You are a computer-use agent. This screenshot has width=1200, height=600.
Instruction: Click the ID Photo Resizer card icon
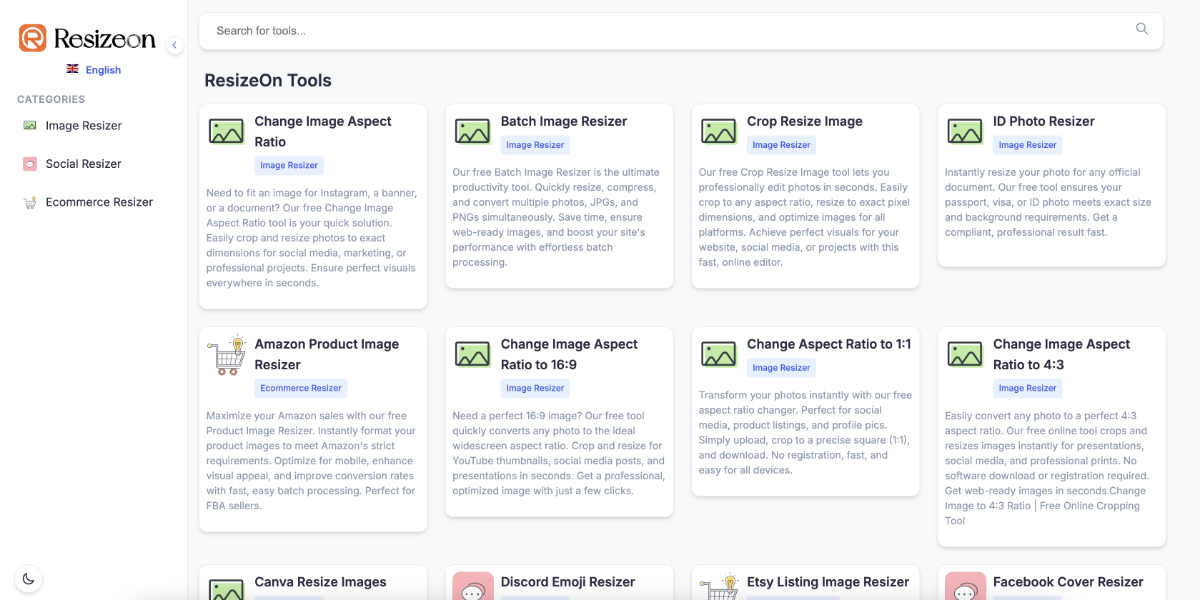click(965, 131)
